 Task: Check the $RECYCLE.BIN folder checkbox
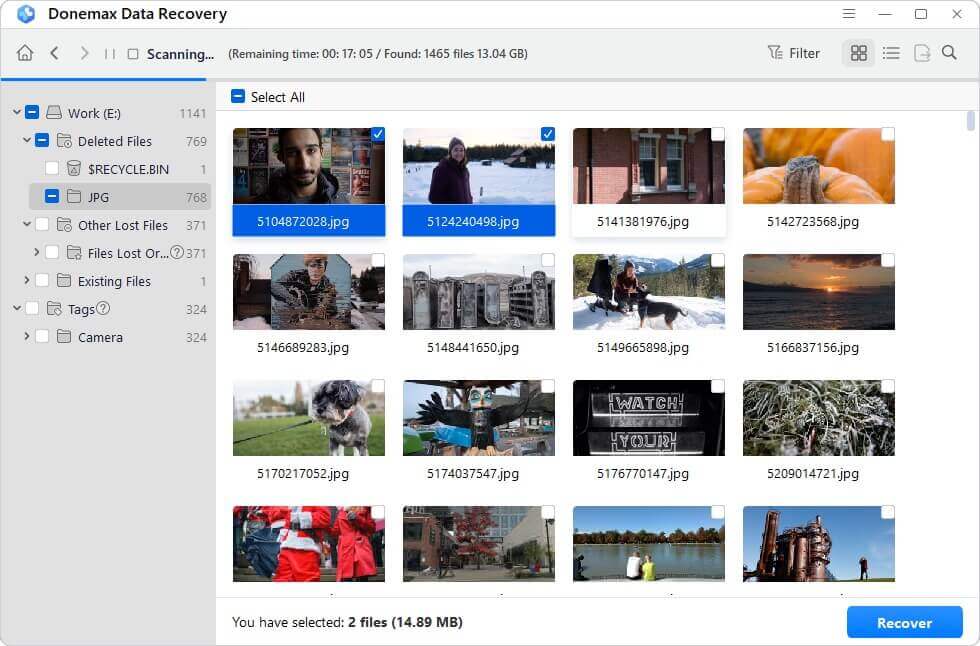[52, 169]
